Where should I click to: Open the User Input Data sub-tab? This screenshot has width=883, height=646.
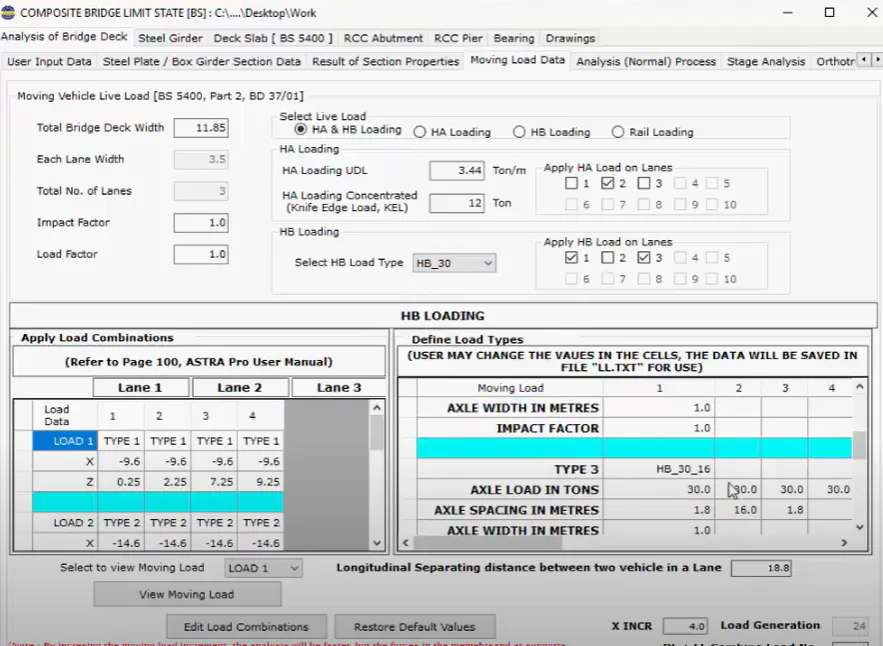point(49,61)
